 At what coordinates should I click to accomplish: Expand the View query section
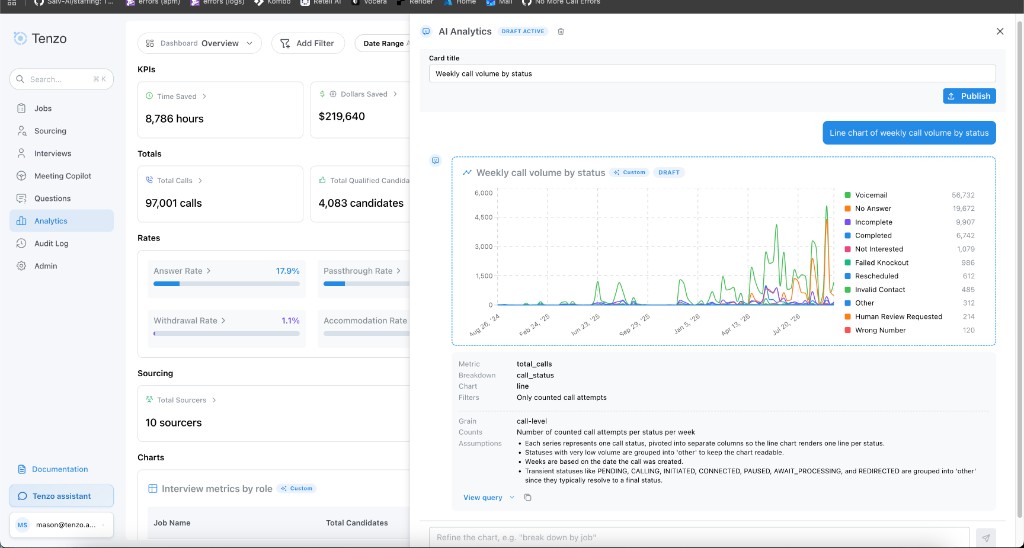click(489, 498)
